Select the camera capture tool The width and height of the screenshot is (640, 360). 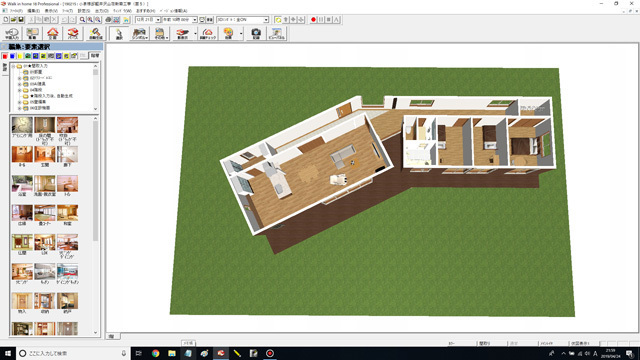(256, 33)
